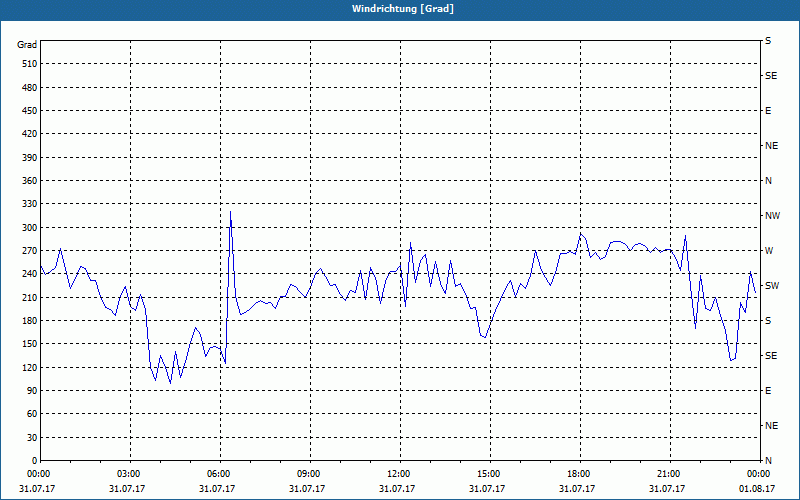
Task: Click the "480" value on the left axis
Action: 30,88
